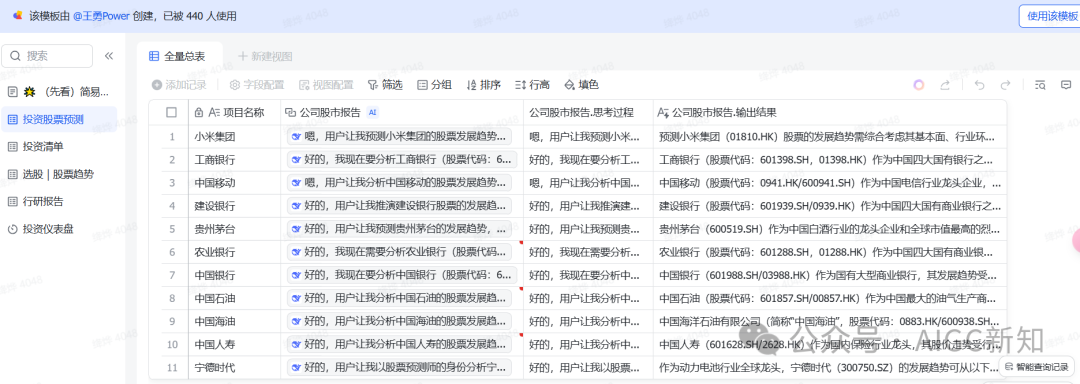
Task: Focus the 搜索 search field
Action: click(47, 56)
